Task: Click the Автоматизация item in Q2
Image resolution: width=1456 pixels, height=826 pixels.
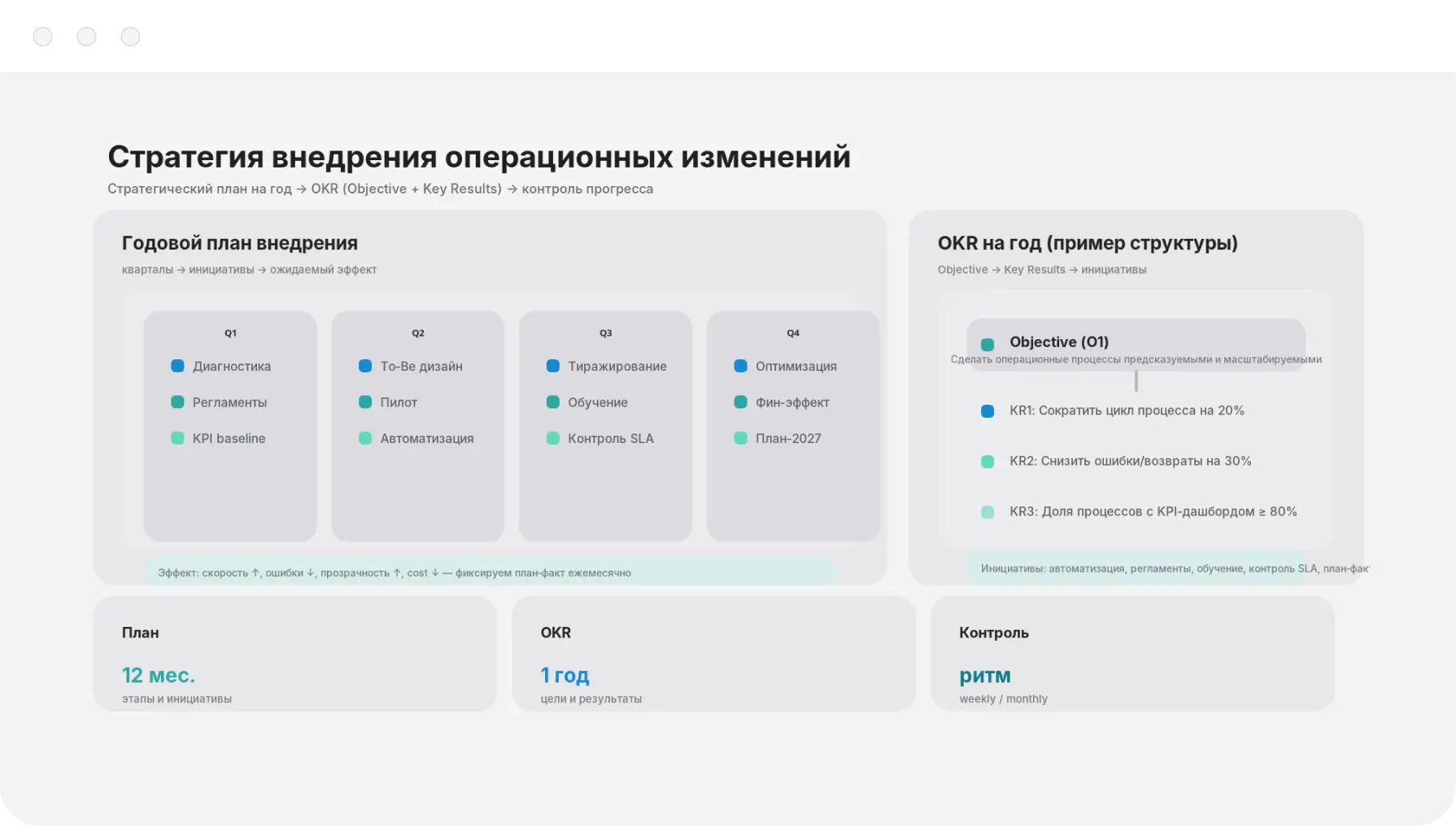Action: point(426,438)
